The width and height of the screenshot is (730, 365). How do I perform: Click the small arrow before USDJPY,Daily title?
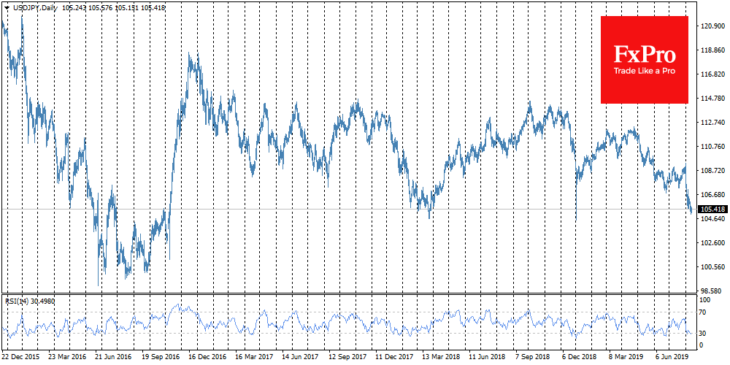point(5,8)
